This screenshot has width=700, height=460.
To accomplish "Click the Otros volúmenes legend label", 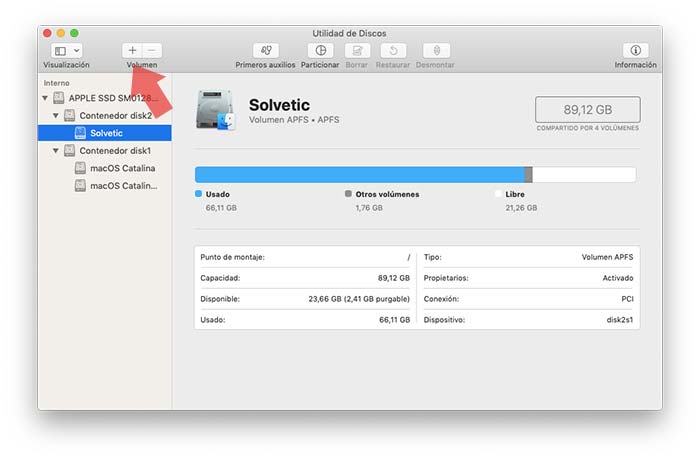I will (x=387, y=194).
